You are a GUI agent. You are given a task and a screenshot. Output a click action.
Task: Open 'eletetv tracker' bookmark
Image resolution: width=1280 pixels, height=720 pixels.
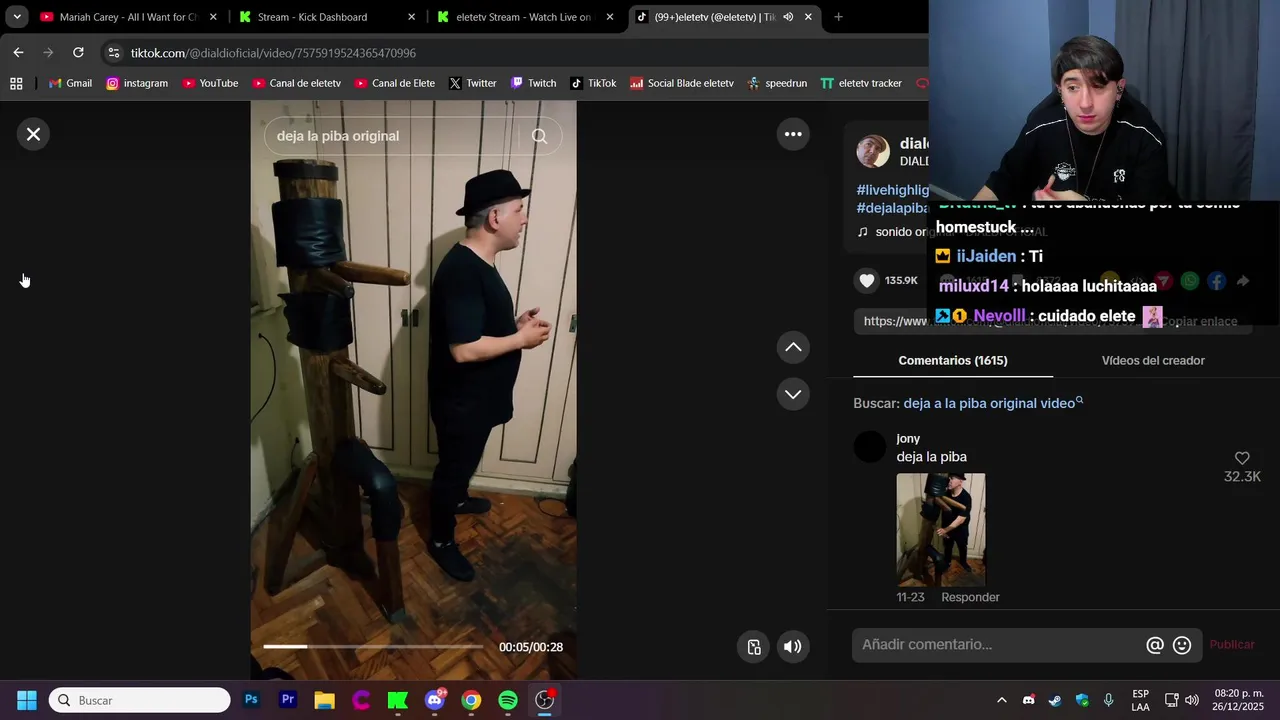coord(861,83)
